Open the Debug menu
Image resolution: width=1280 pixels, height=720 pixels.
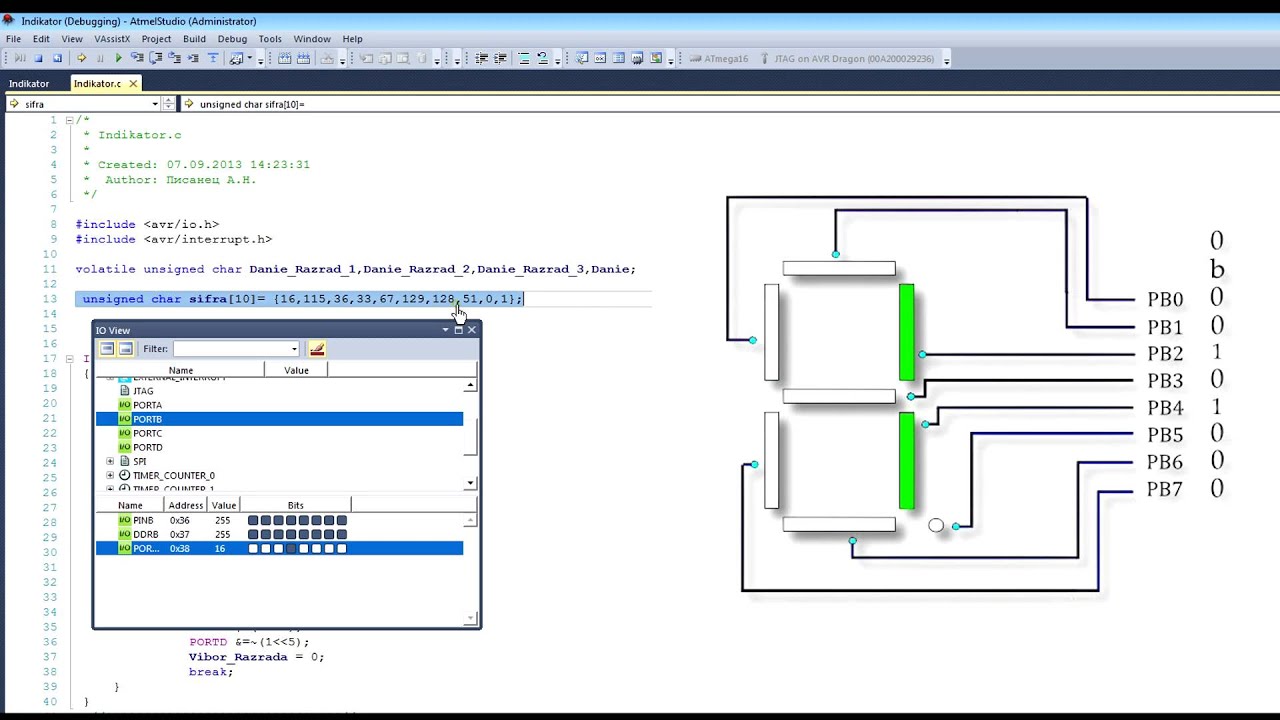point(232,39)
